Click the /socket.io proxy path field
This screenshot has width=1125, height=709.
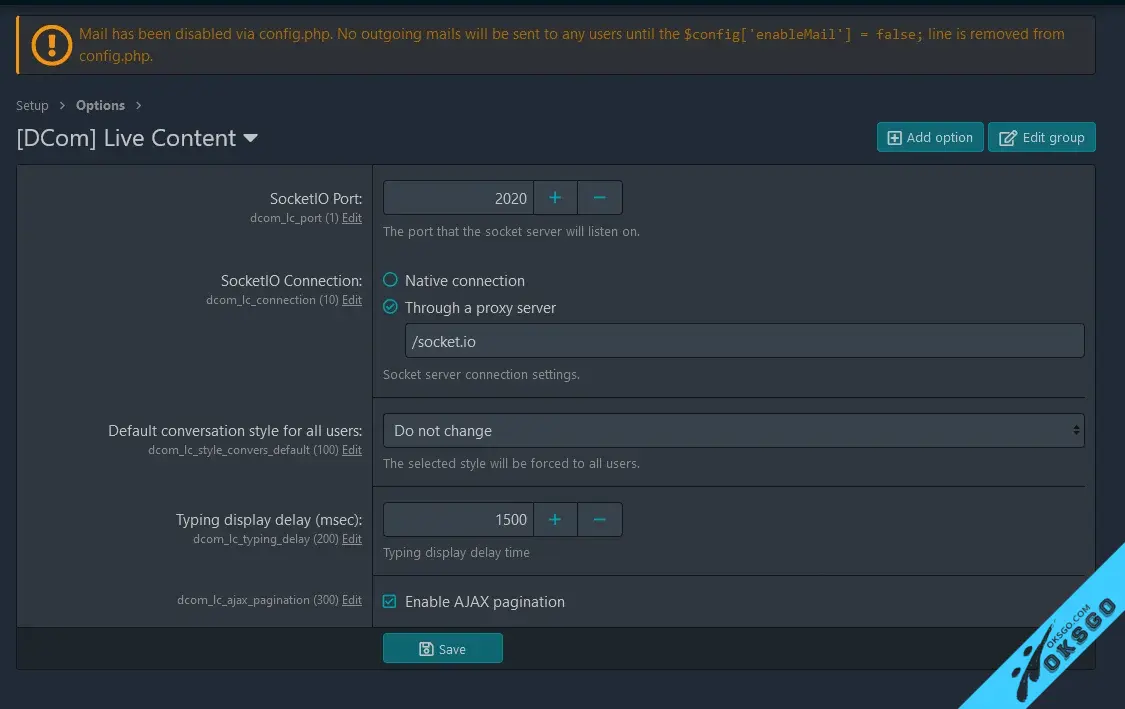[743, 341]
